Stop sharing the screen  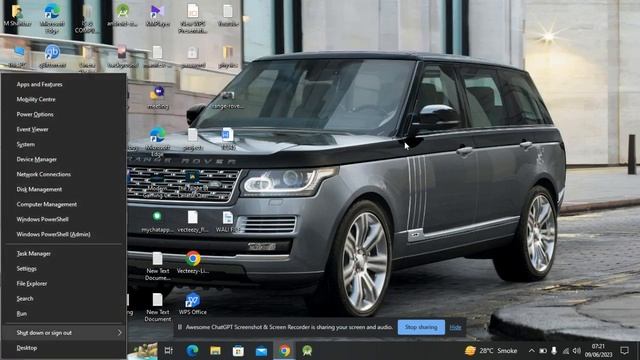[421, 327]
